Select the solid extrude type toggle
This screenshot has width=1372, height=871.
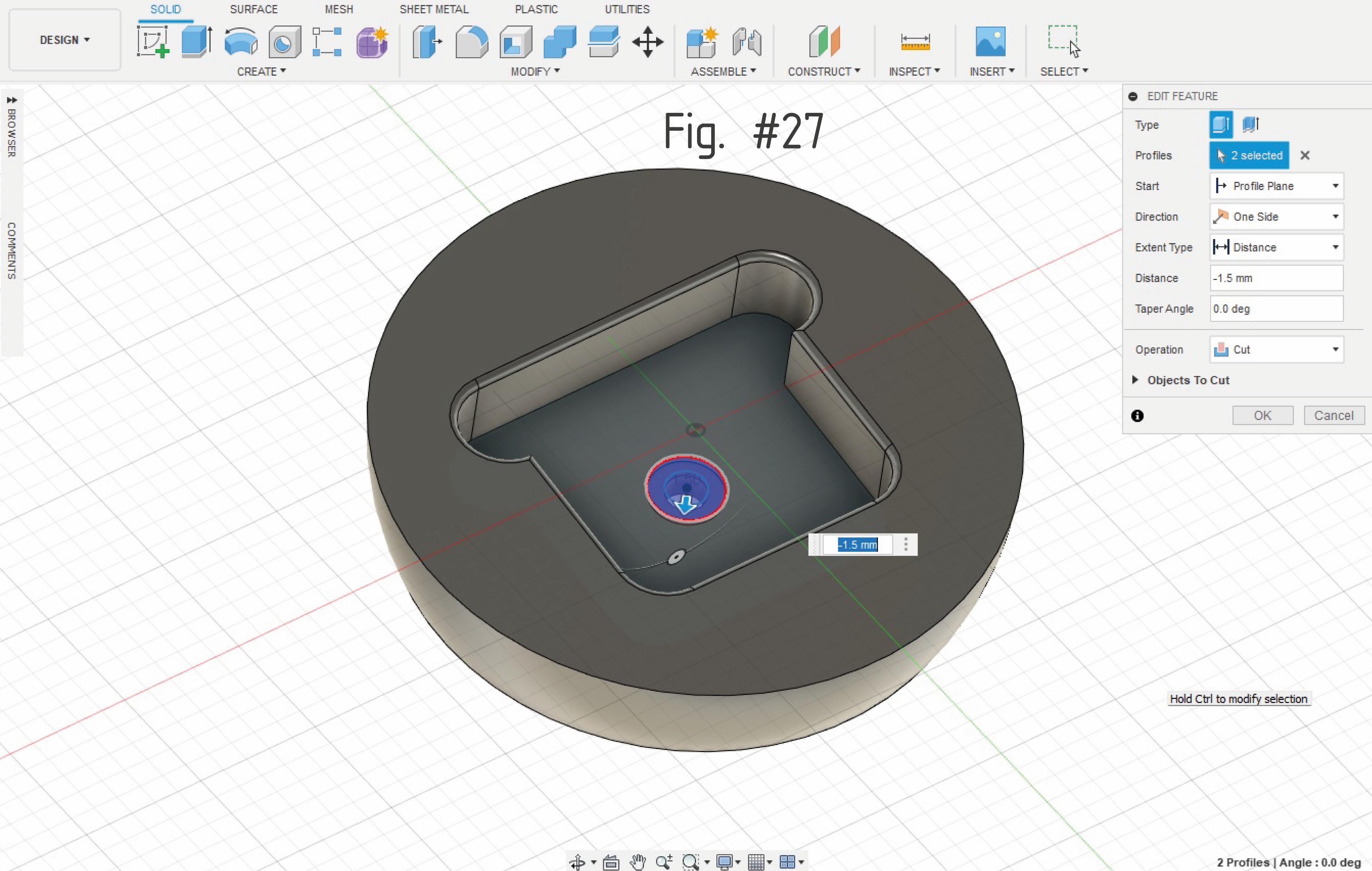point(1221,124)
